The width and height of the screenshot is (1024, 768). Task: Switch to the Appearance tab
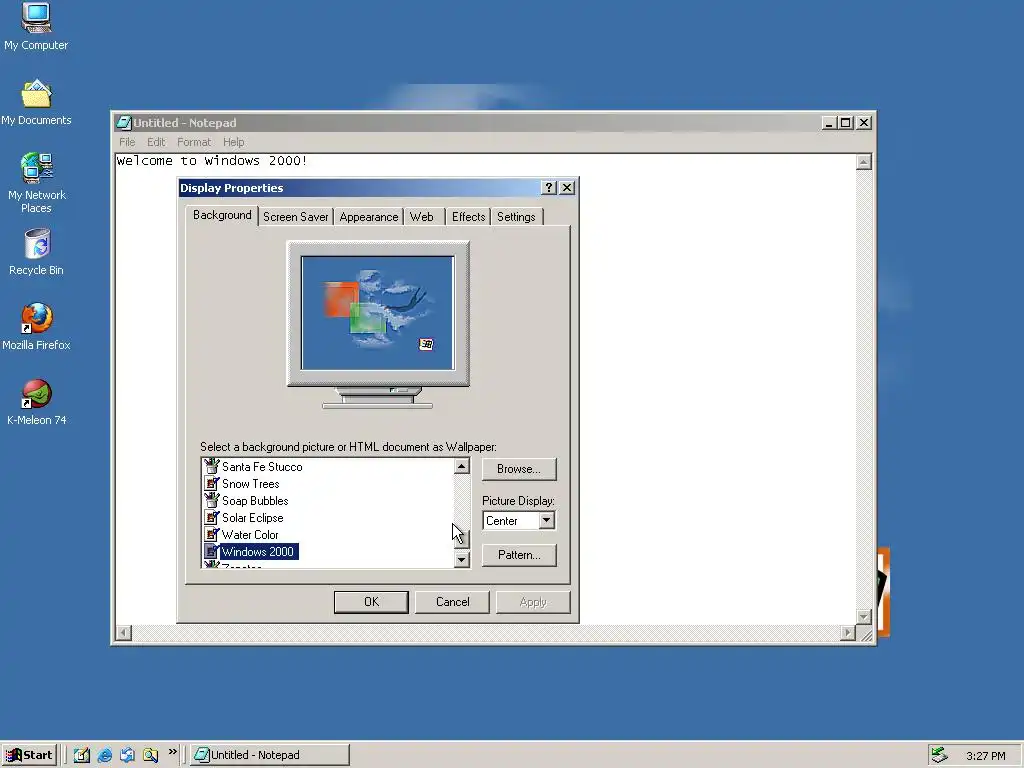click(368, 217)
